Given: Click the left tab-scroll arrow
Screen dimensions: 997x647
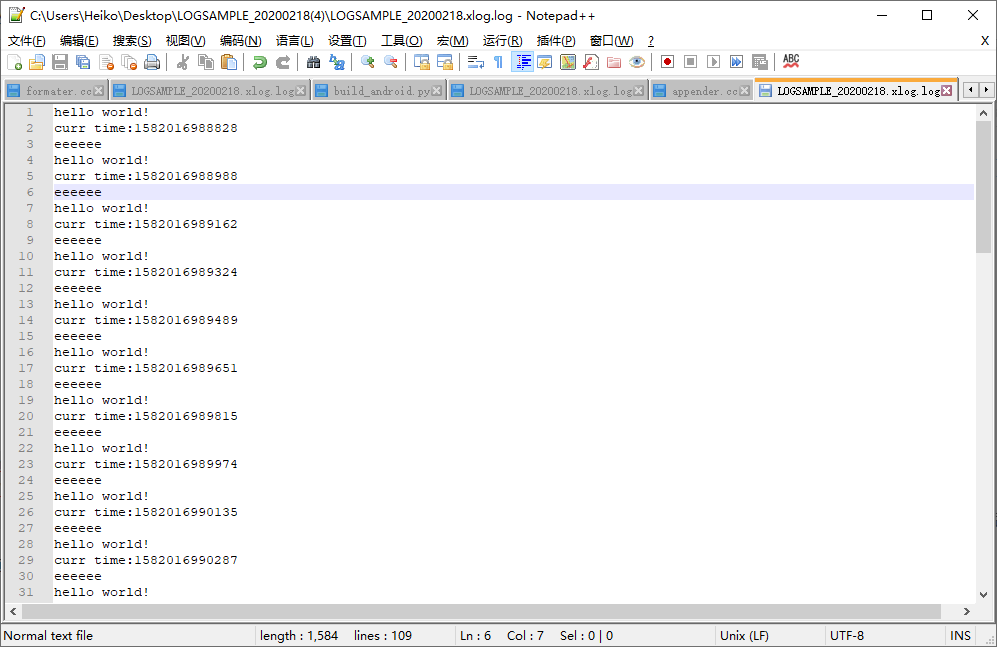Looking at the screenshot, I should pyautogui.click(x=969, y=90).
